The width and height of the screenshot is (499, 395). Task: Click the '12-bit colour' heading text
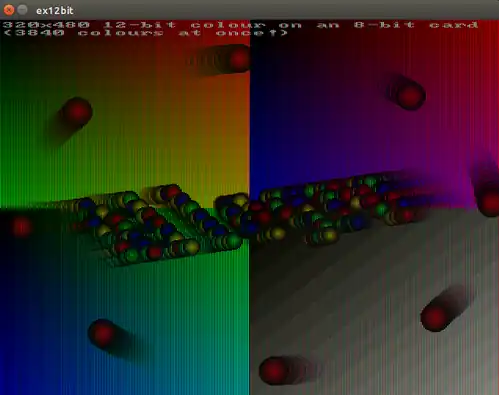(x=185, y=25)
